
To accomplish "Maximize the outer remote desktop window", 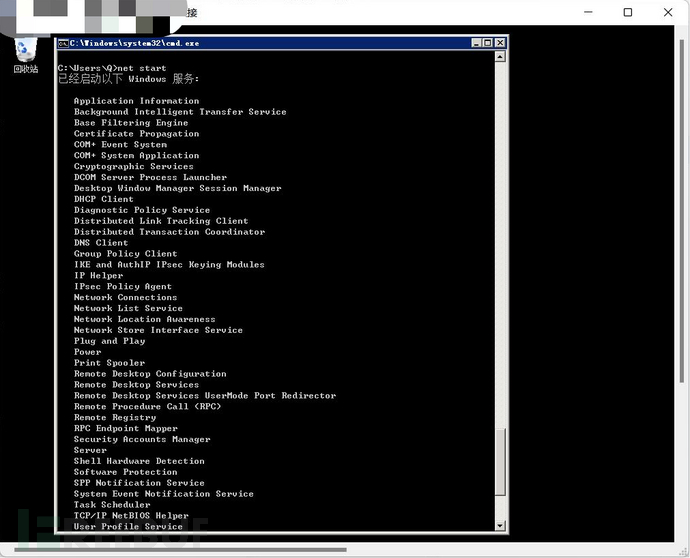I will pos(628,12).
